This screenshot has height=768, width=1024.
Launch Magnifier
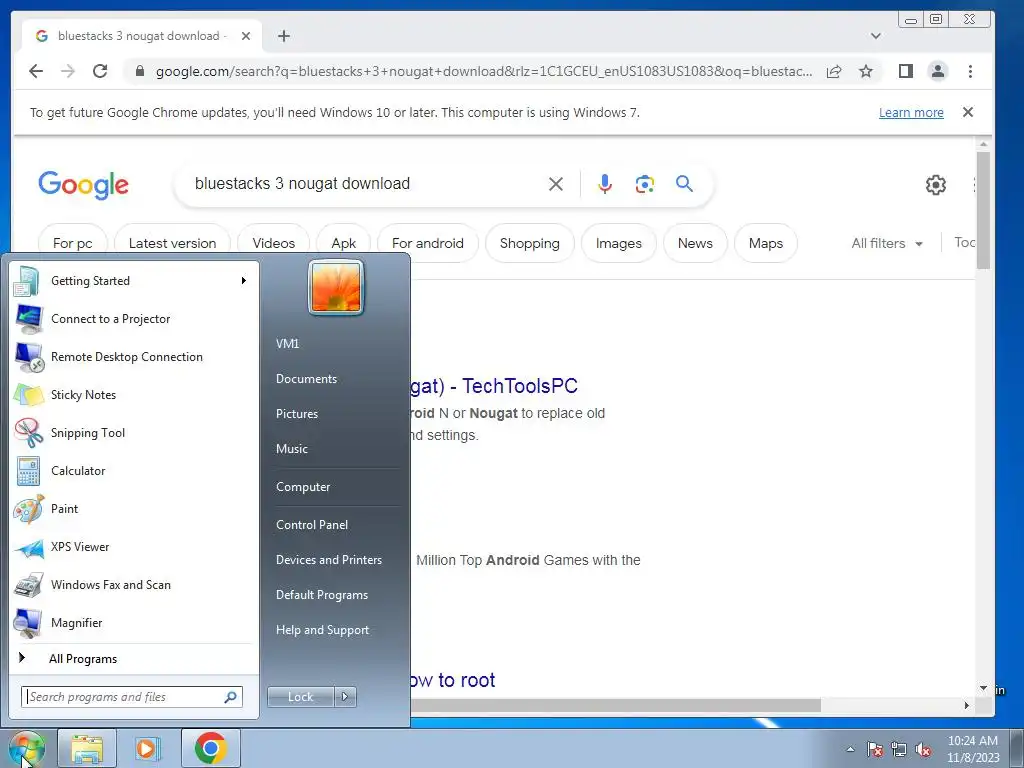click(133, 622)
